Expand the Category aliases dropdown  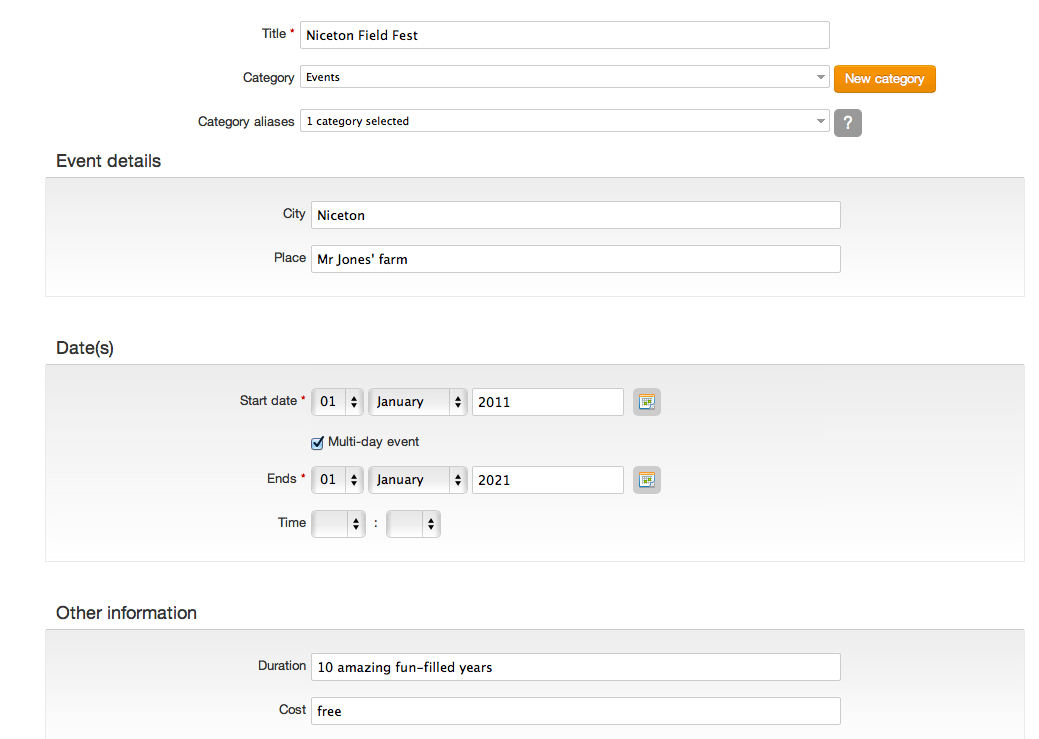pyautogui.click(x=564, y=121)
